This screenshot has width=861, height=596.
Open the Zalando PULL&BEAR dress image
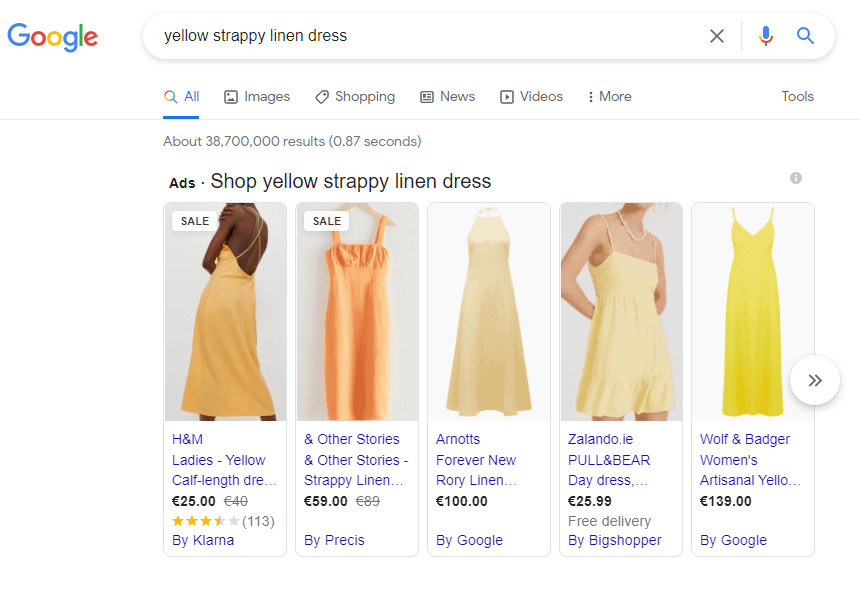(x=621, y=311)
